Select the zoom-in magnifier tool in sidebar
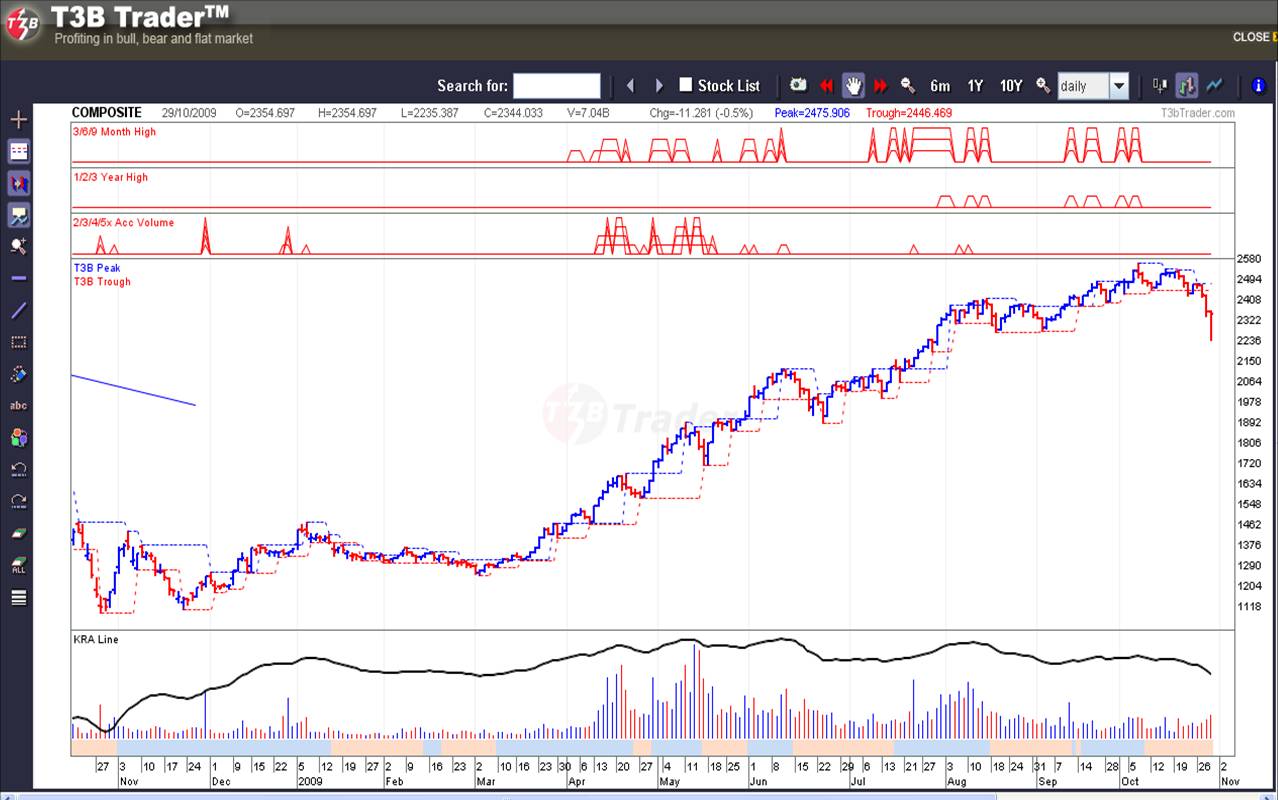 (x=18, y=246)
